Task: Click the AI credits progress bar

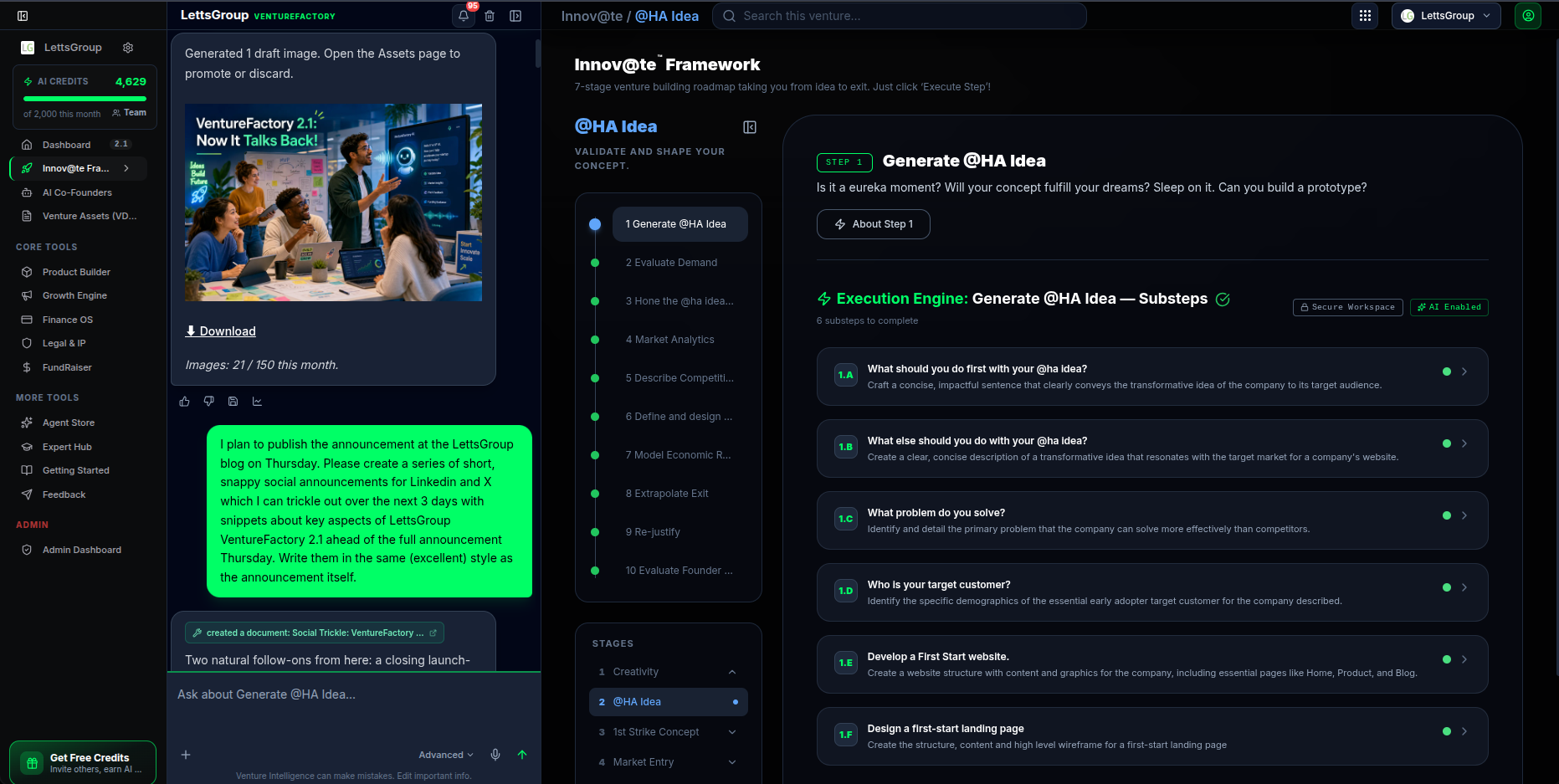Action: pyautogui.click(x=85, y=99)
